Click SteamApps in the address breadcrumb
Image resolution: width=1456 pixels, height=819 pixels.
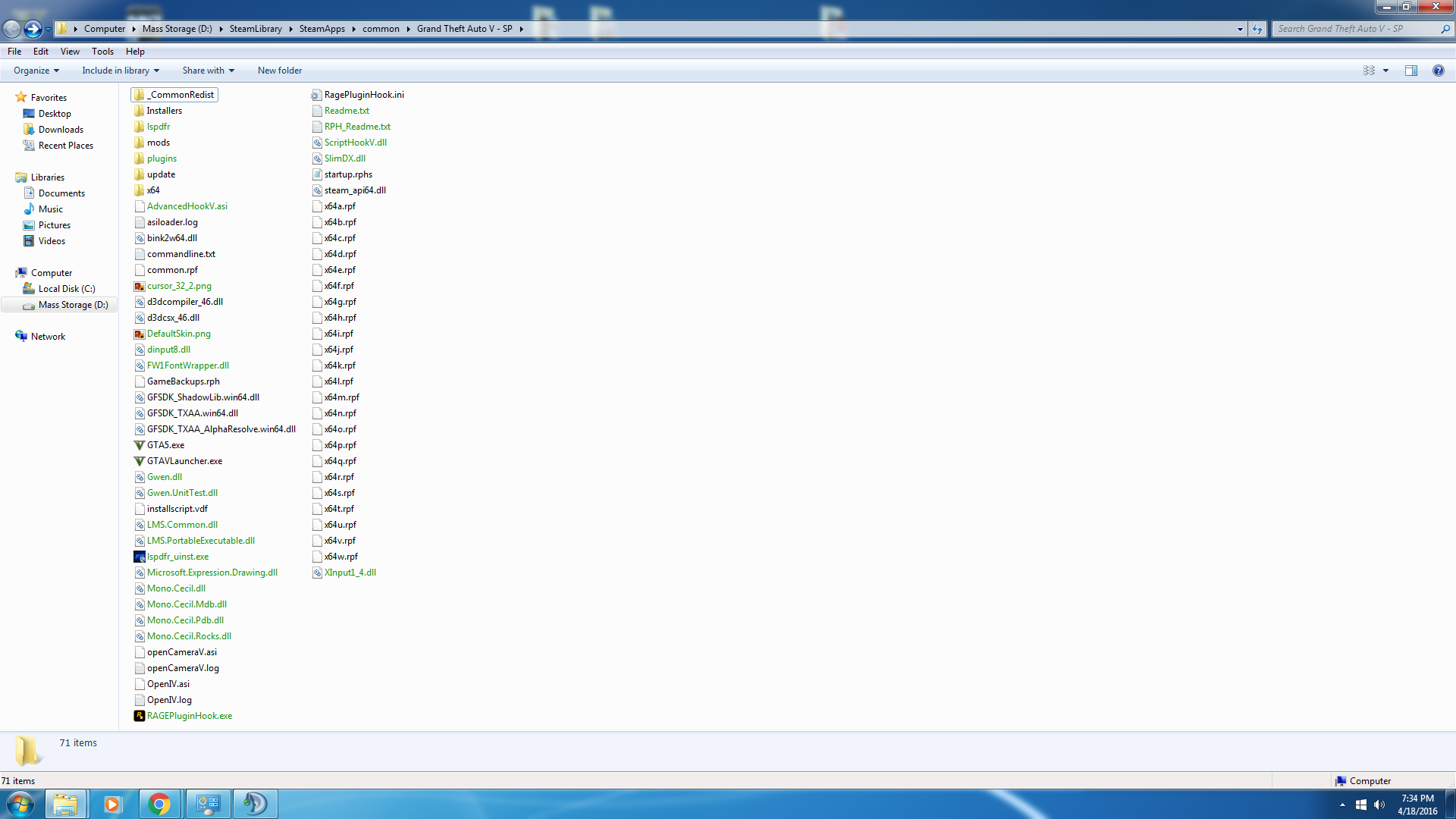click(322, 29)
